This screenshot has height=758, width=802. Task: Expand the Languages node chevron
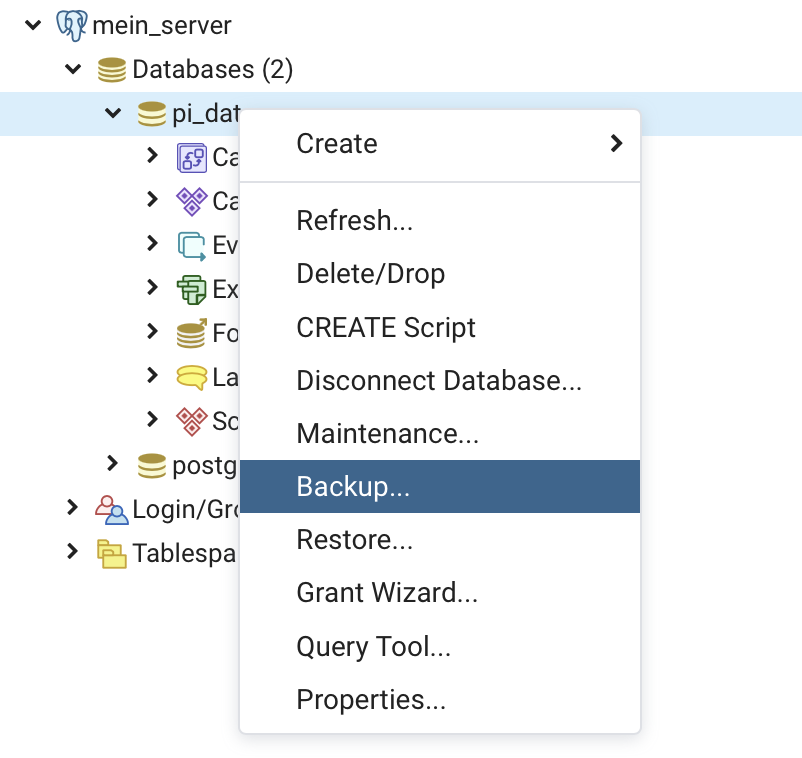point(152,375)
